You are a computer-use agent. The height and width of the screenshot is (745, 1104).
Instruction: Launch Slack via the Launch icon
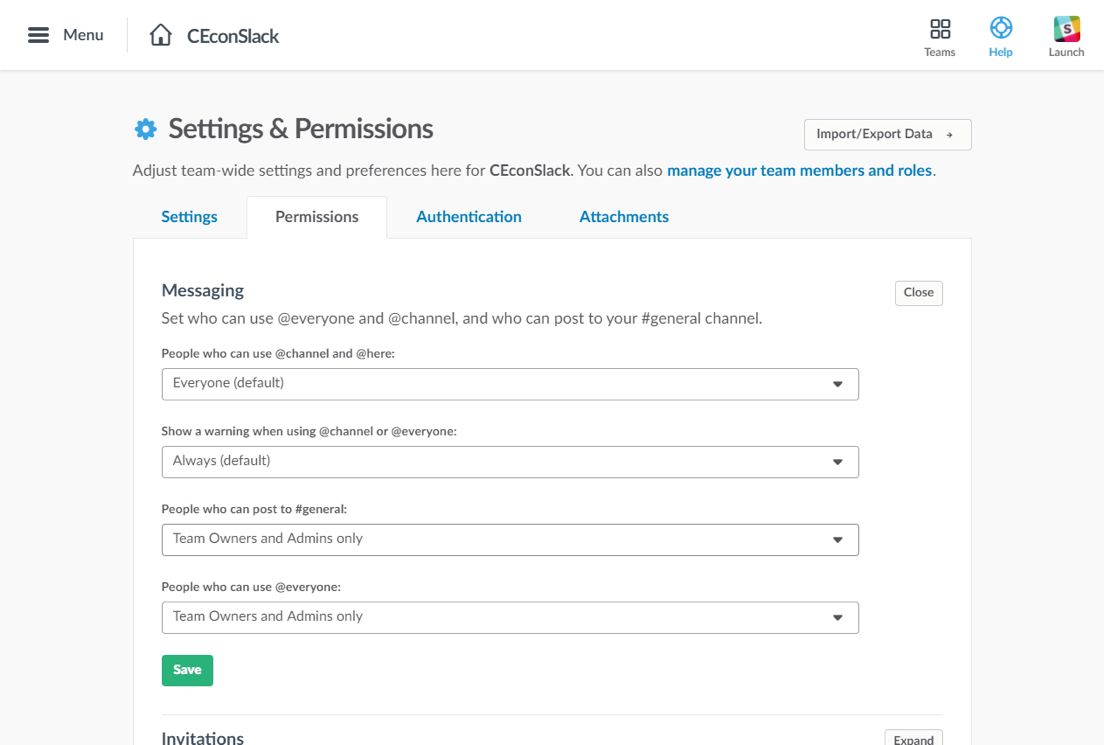point(1067,29)
